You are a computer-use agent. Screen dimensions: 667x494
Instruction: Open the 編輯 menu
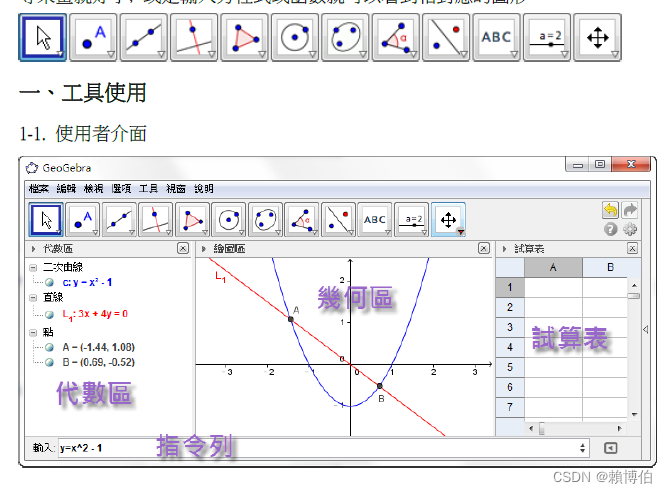[66, 188]
